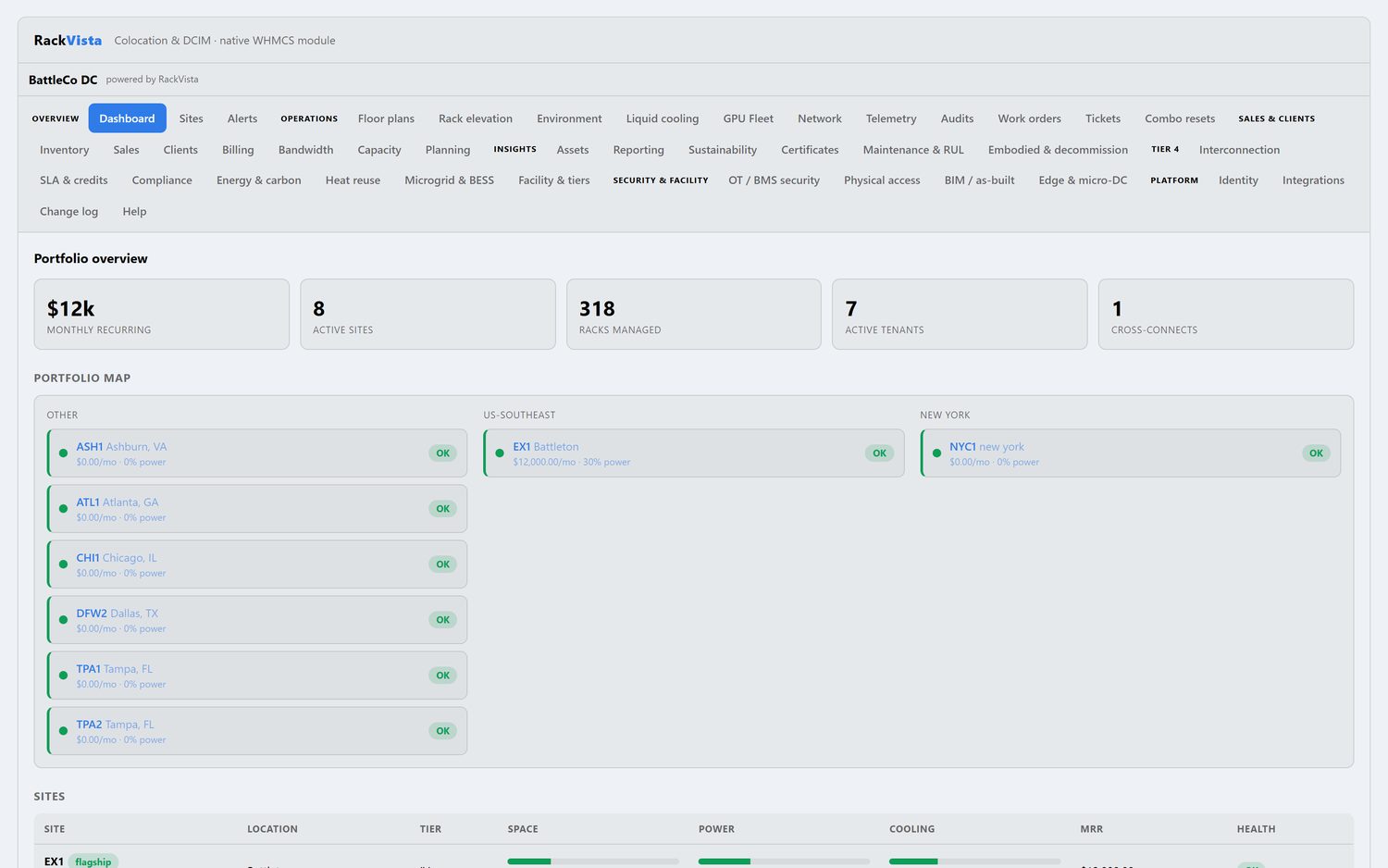
Task: Go to Physical access
Action: point(882,180)
